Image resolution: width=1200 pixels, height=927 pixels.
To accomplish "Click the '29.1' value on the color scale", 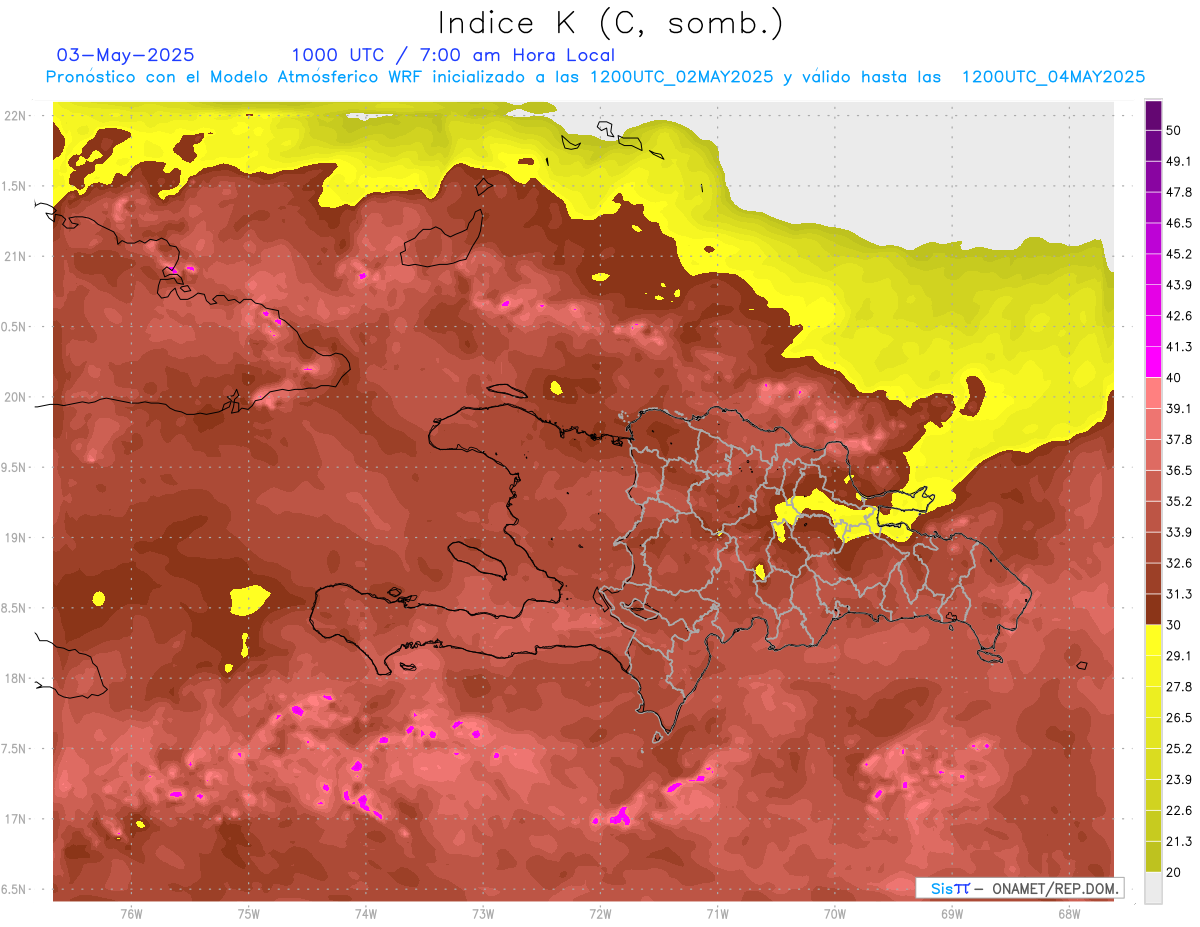I will [x=1179, y=656].
